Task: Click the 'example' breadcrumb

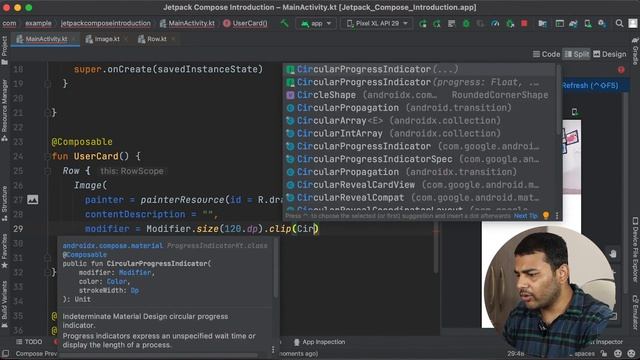Action: (38, 24)
